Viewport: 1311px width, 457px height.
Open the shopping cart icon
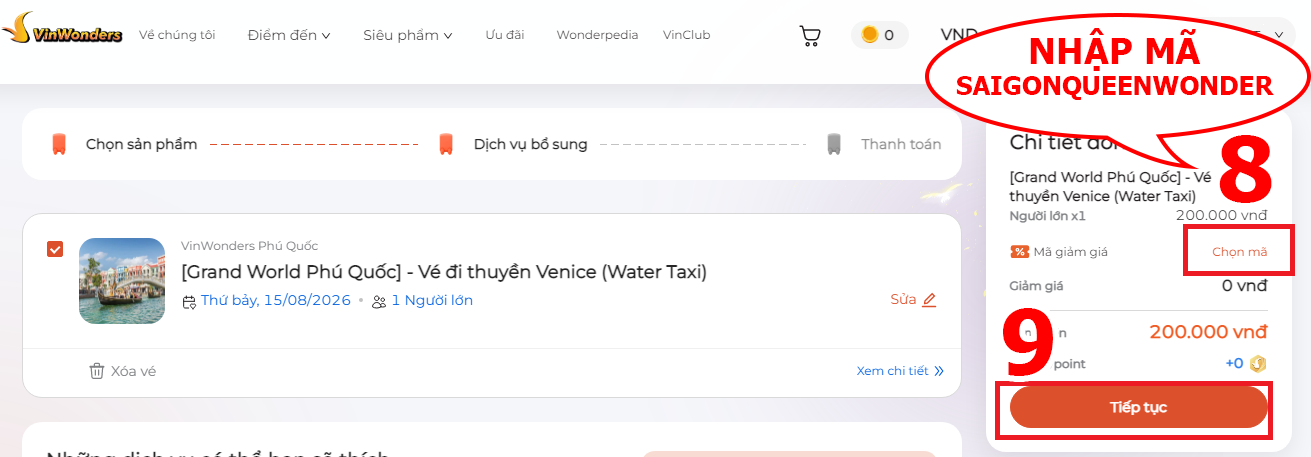pyautogui.click(x=809, y=36)
